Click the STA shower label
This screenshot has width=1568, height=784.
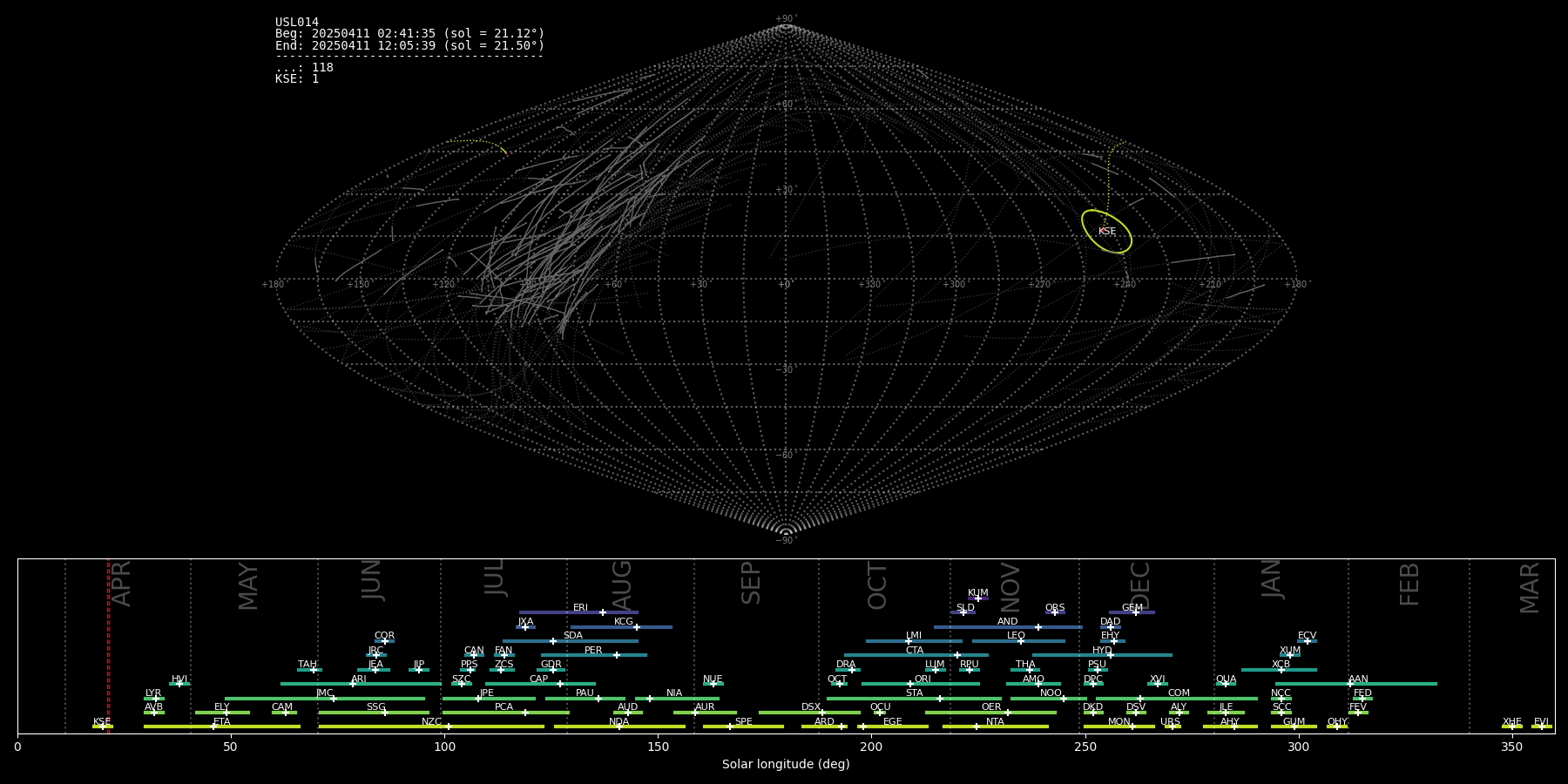(914, 693)
